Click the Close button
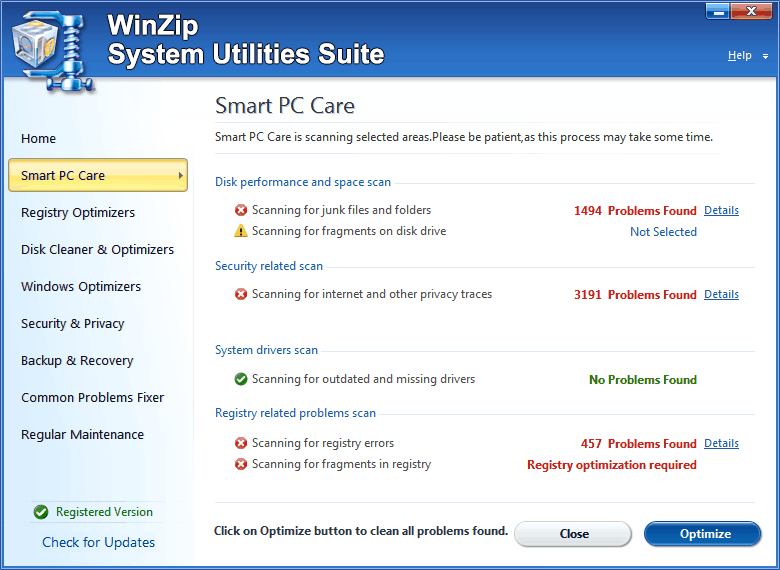 (573, 534)
